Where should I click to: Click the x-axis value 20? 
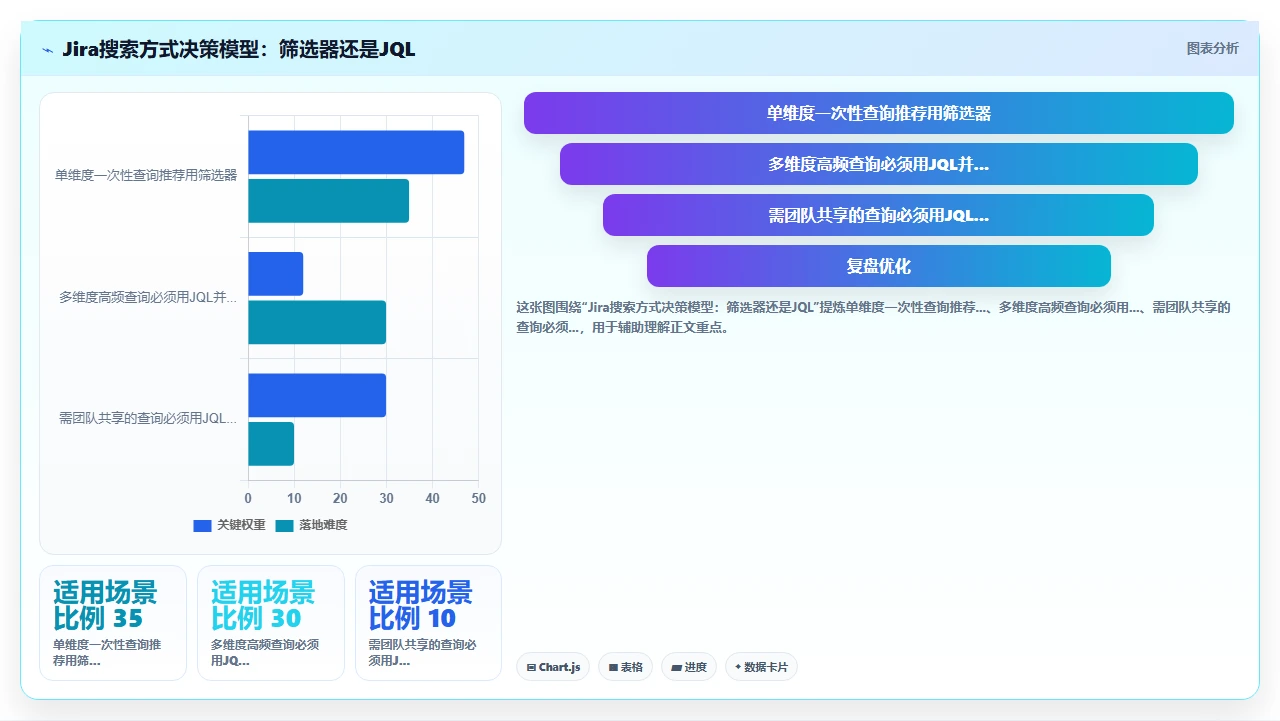tap(340, 498)
